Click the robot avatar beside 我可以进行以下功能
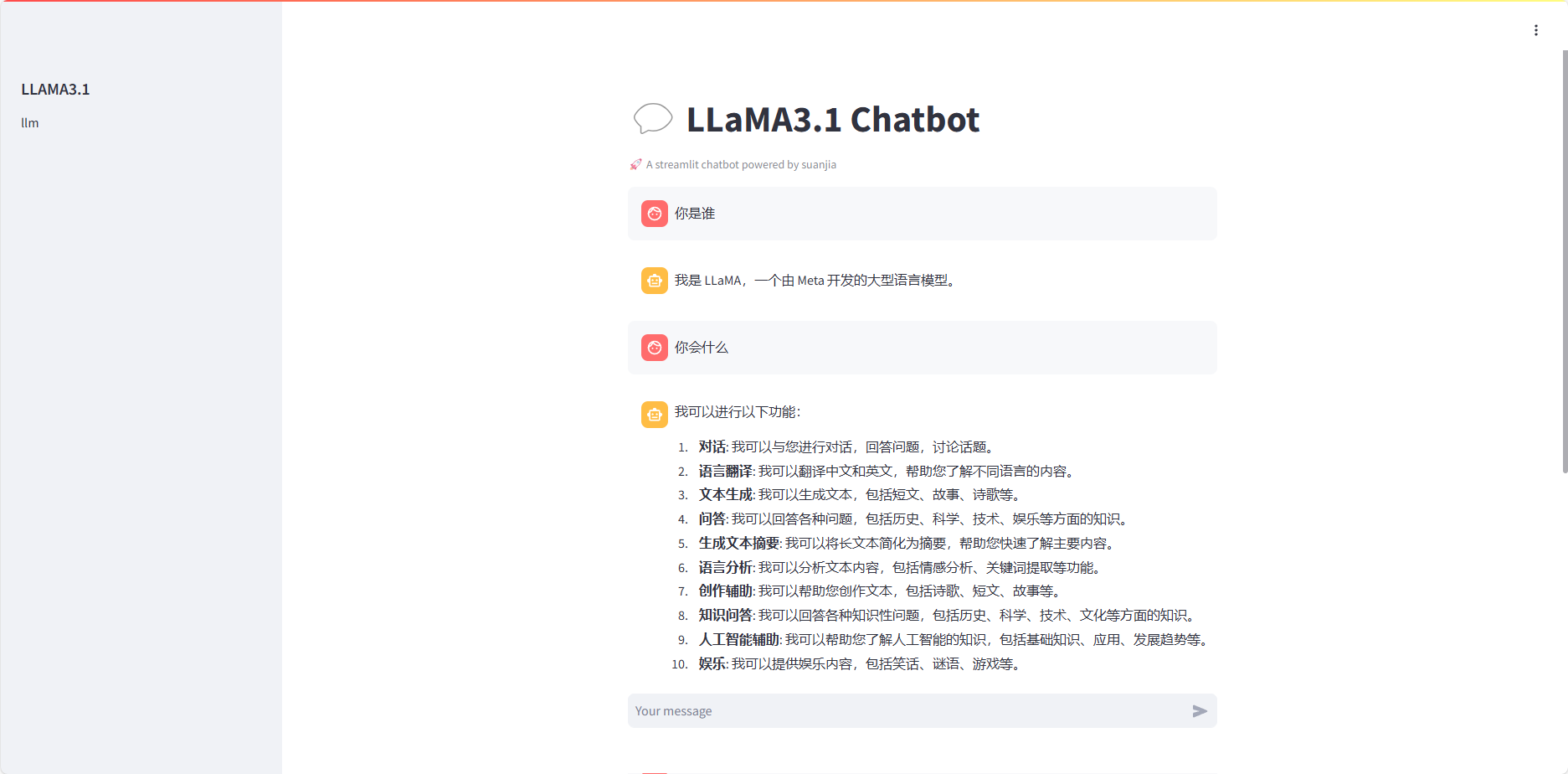 [x=655, y=415]
